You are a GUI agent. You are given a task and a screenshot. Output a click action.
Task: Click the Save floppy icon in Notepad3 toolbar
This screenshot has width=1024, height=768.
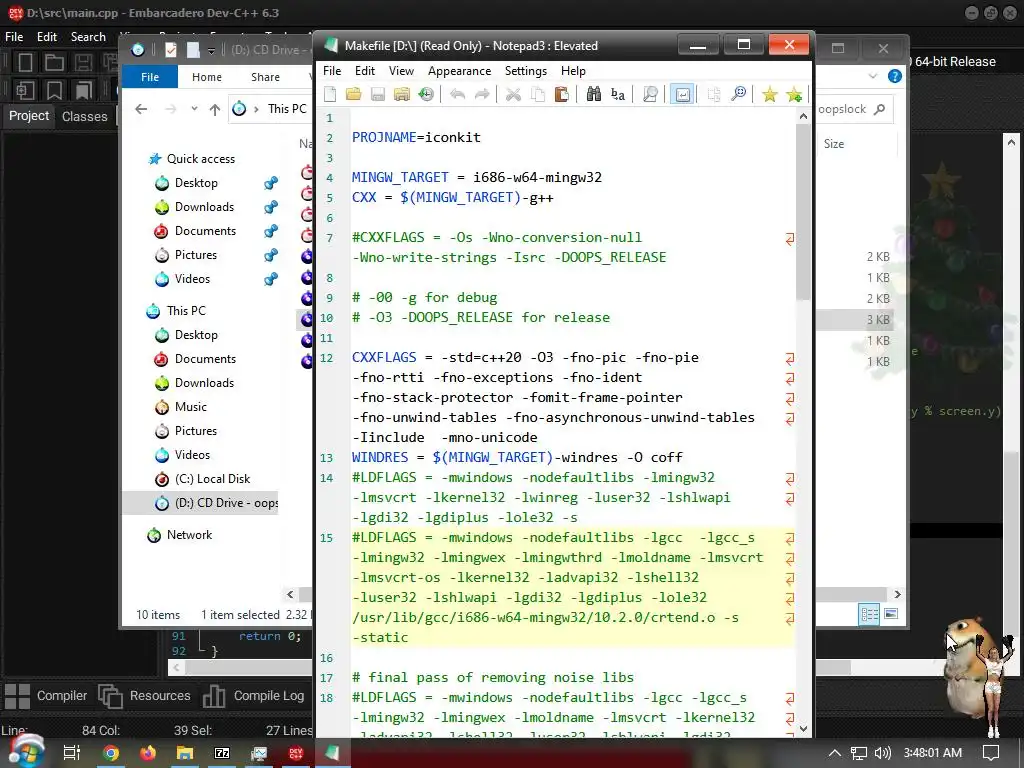(377, 95)
